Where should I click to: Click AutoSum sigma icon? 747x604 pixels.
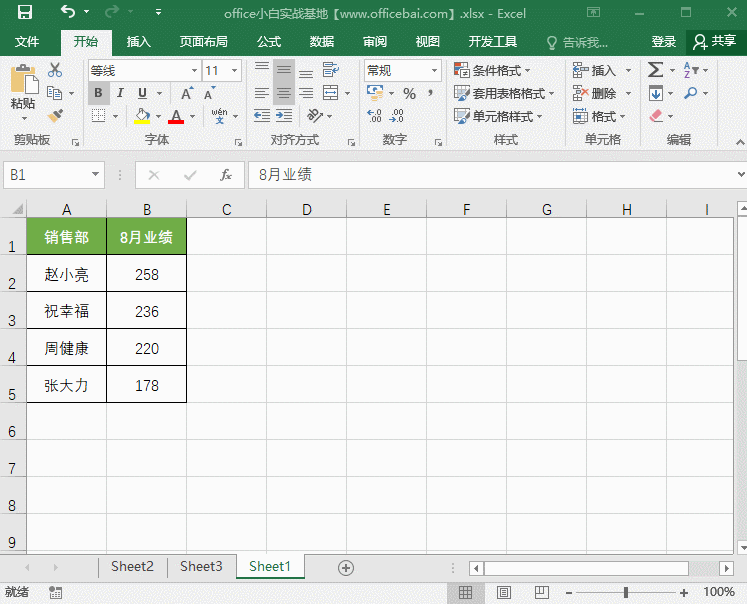[656, 70]
